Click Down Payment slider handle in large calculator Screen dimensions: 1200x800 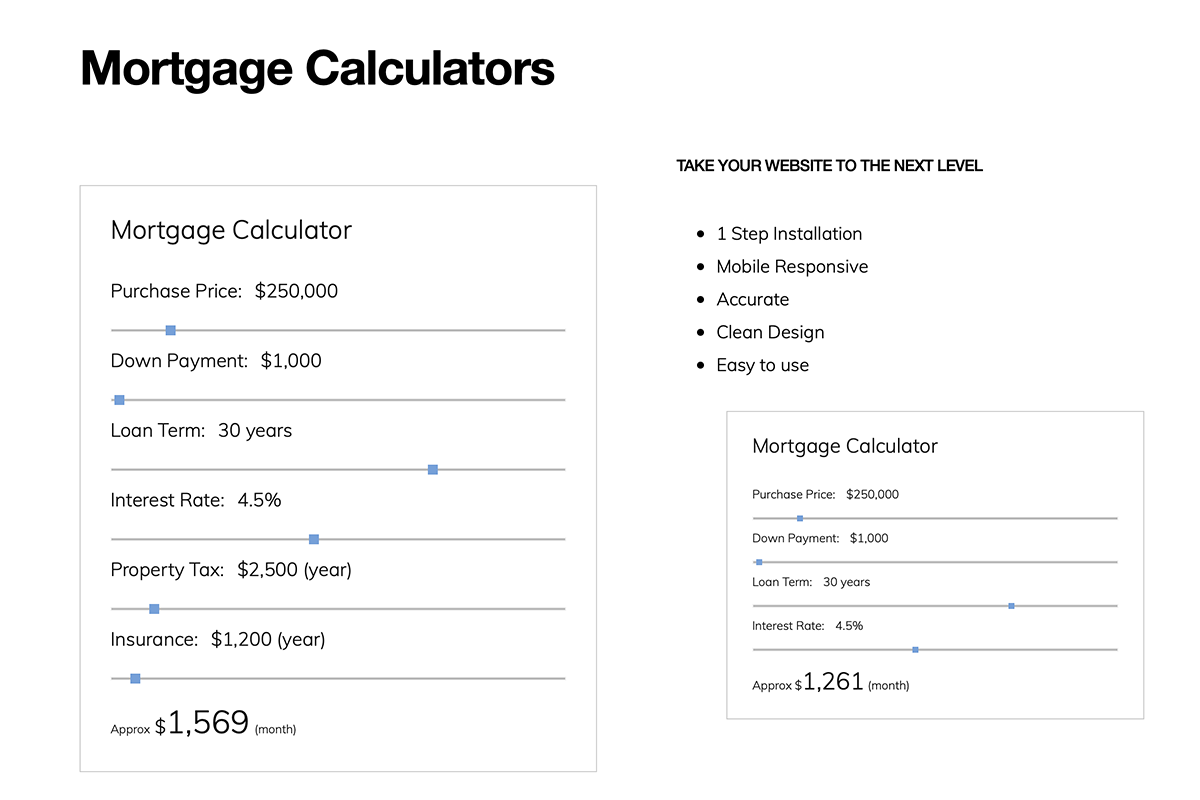(119, 400)
